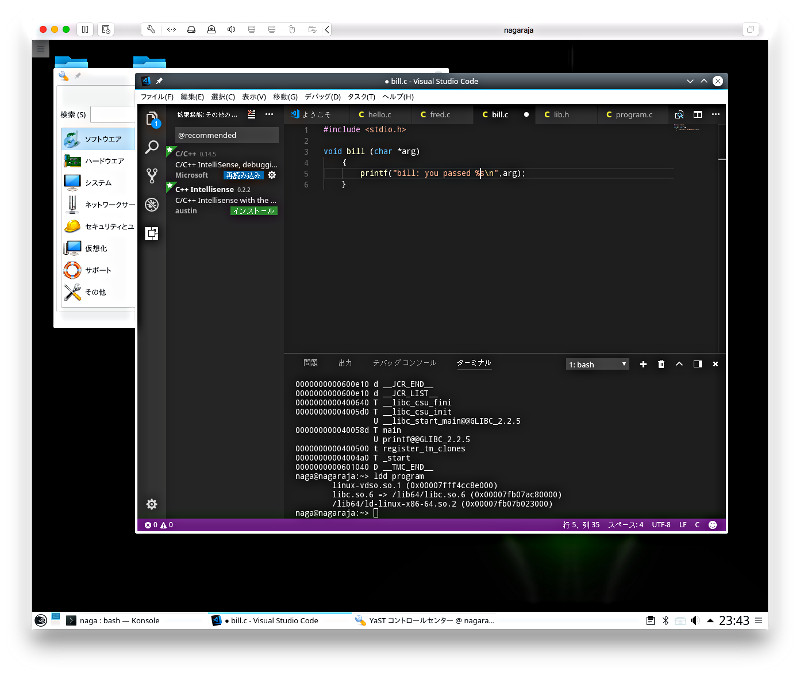
Task: Show hidden system tray icons
Action: pyautogui.click(x=710, y=620)
